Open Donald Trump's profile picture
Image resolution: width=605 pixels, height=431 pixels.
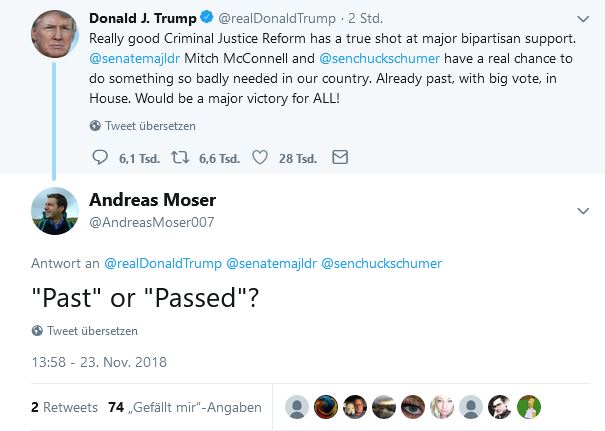54,34
